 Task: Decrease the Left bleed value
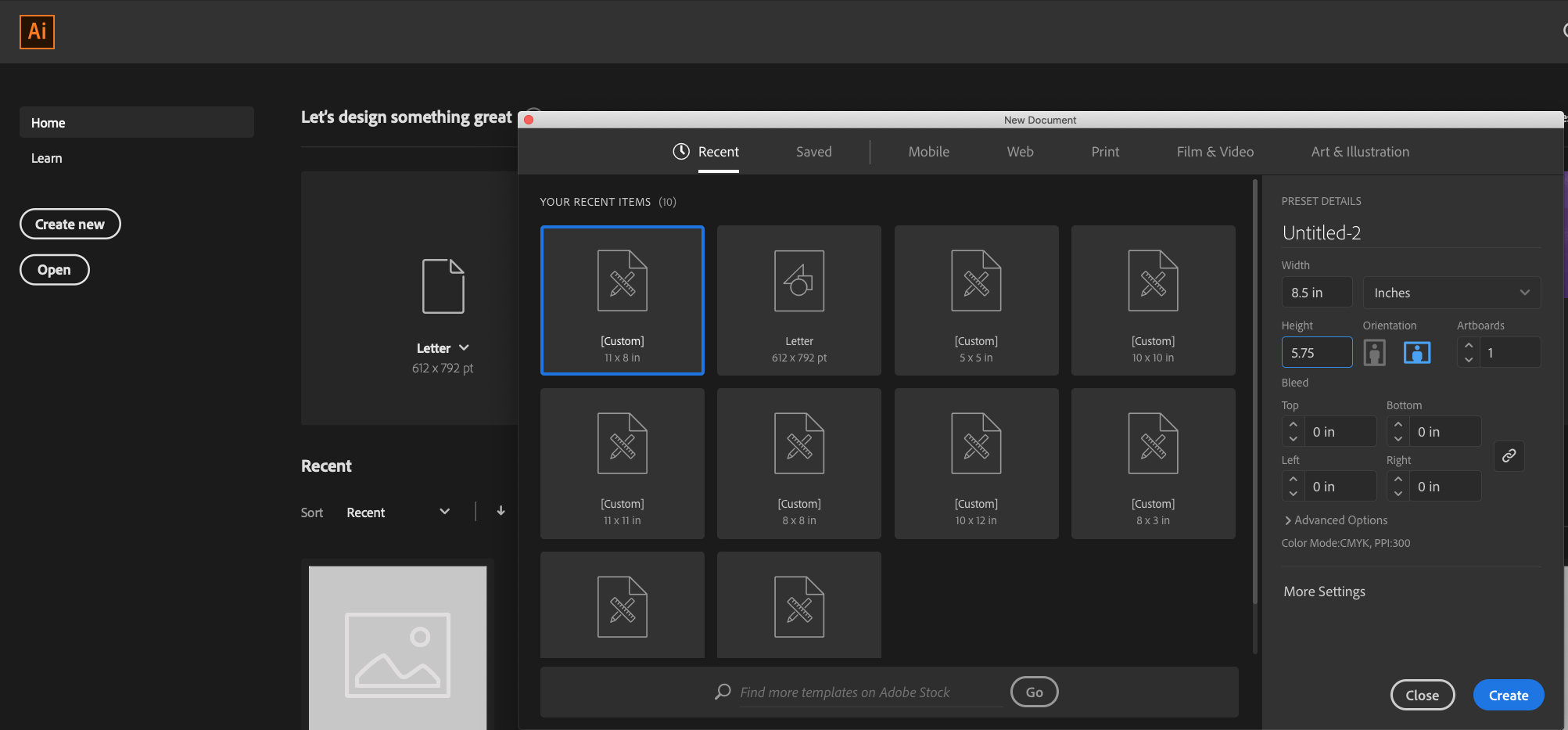tap(1294, 494)
